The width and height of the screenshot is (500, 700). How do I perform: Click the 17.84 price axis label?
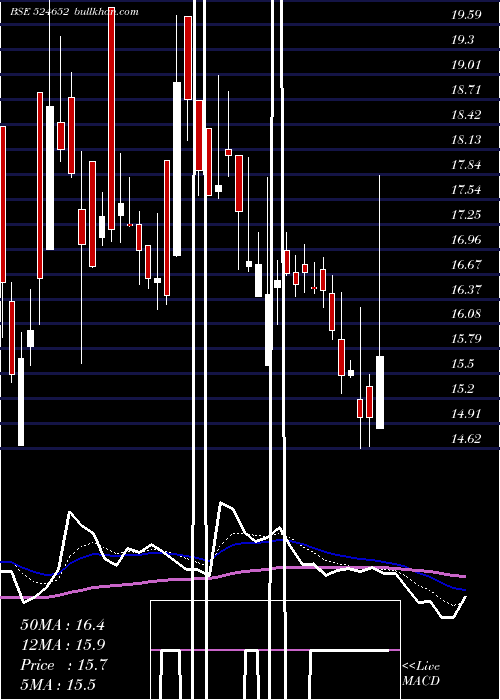(x=466, y=165)
